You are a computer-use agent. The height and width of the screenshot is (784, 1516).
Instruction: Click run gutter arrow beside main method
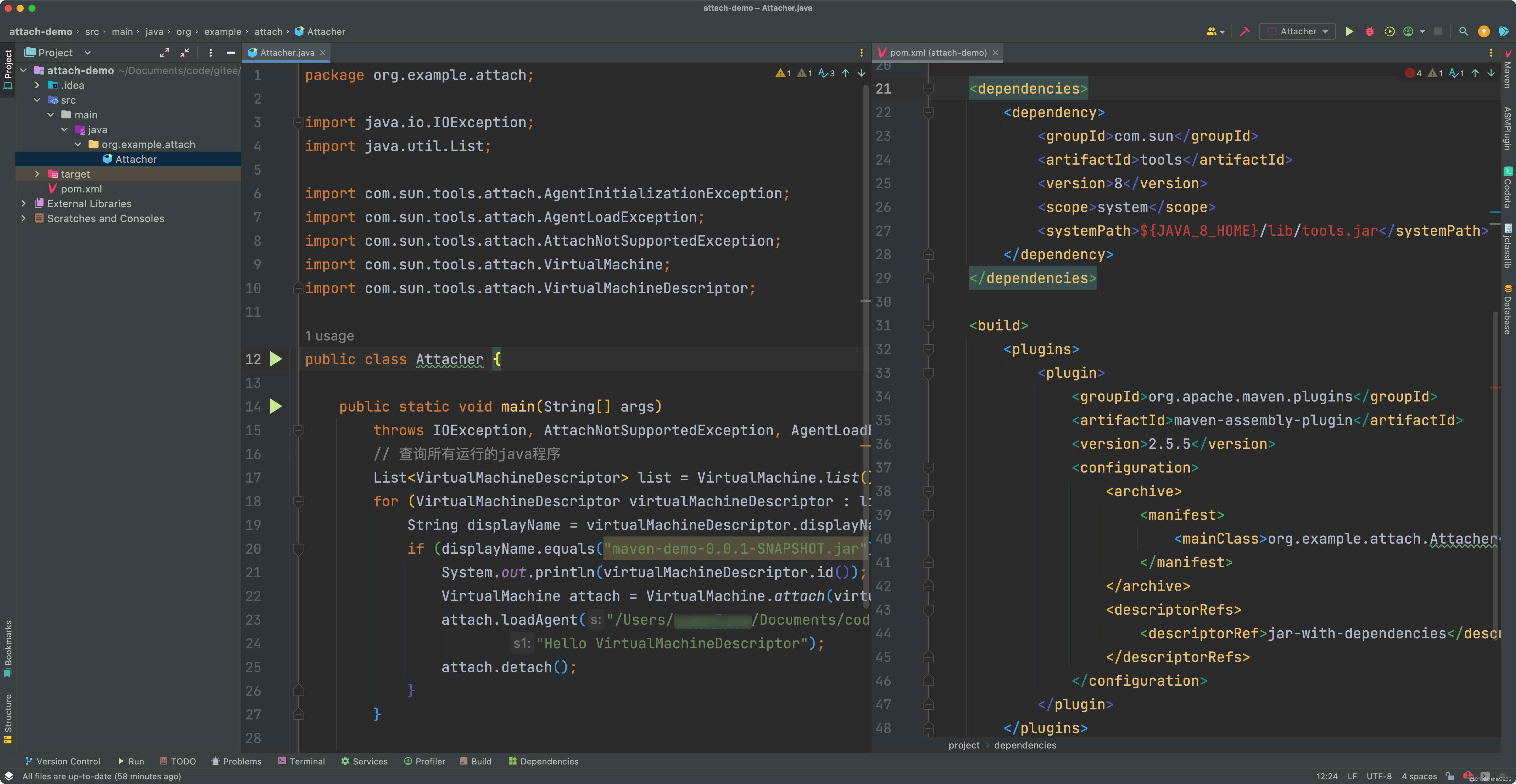(275, 406)
